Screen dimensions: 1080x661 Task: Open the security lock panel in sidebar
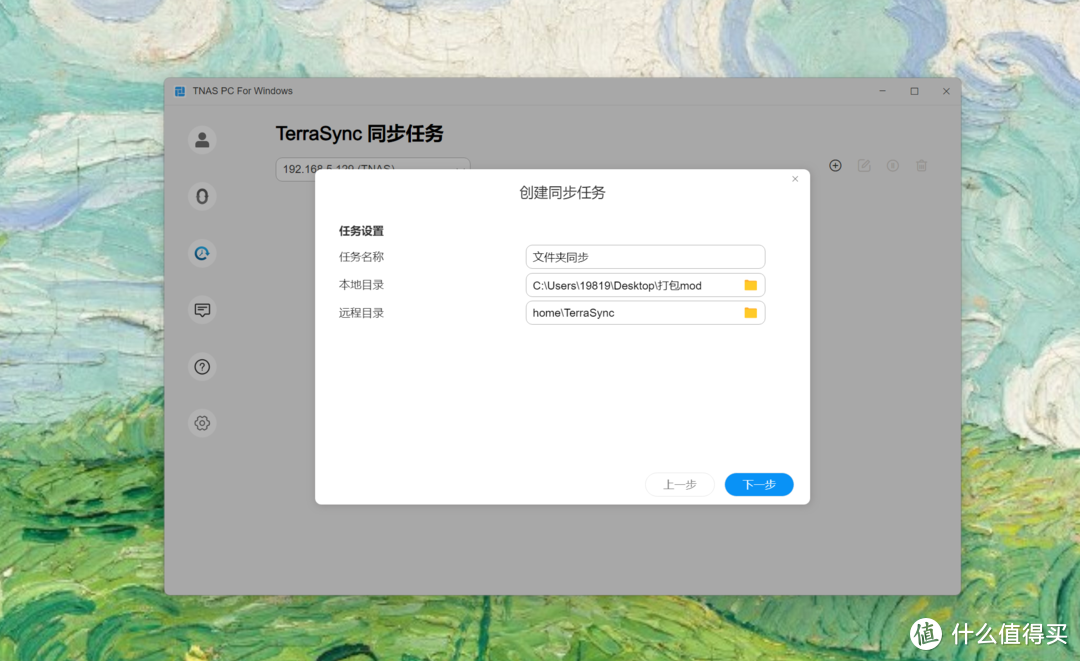(202, 197)
